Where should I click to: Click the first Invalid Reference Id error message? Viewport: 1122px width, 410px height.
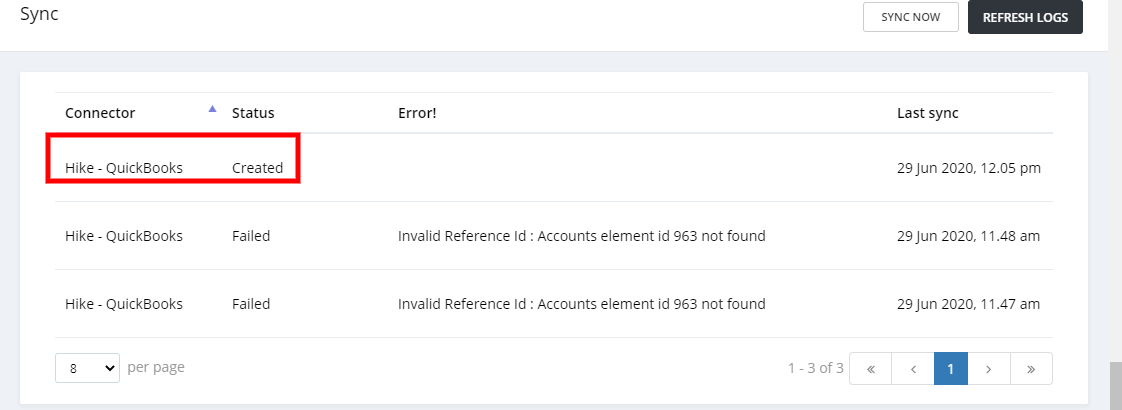pos(581,236)
